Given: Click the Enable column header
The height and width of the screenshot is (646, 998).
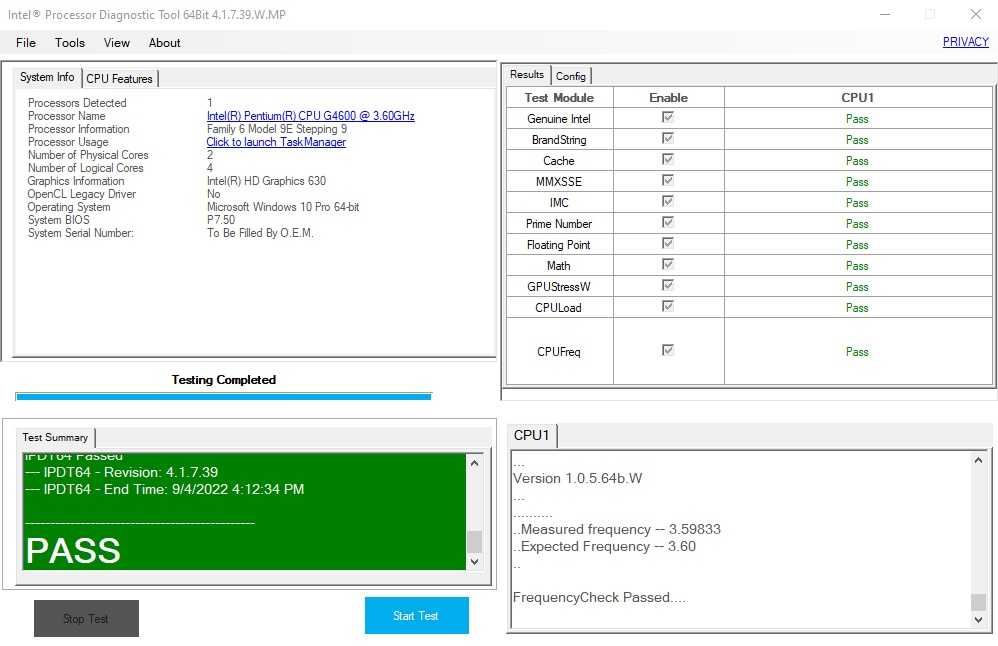Looking at the screenshot, I should [668, 97].
